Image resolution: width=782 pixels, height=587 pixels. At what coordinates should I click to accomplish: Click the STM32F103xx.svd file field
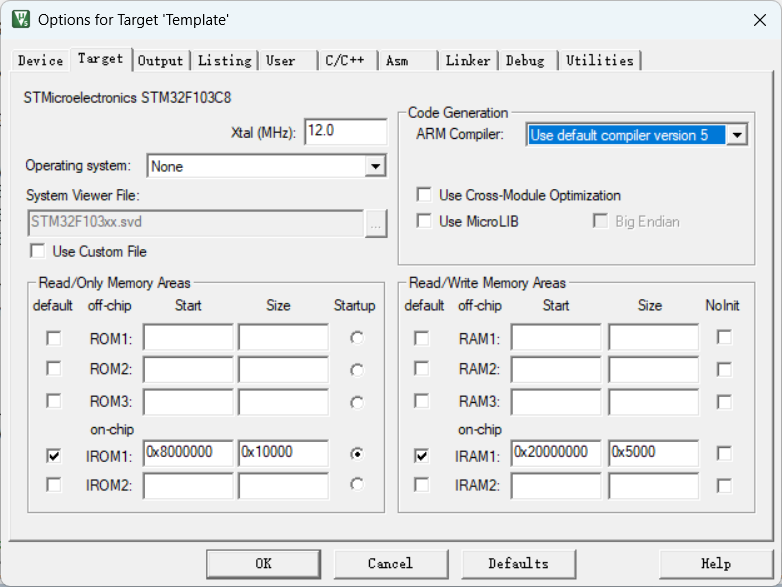(196, 222)
